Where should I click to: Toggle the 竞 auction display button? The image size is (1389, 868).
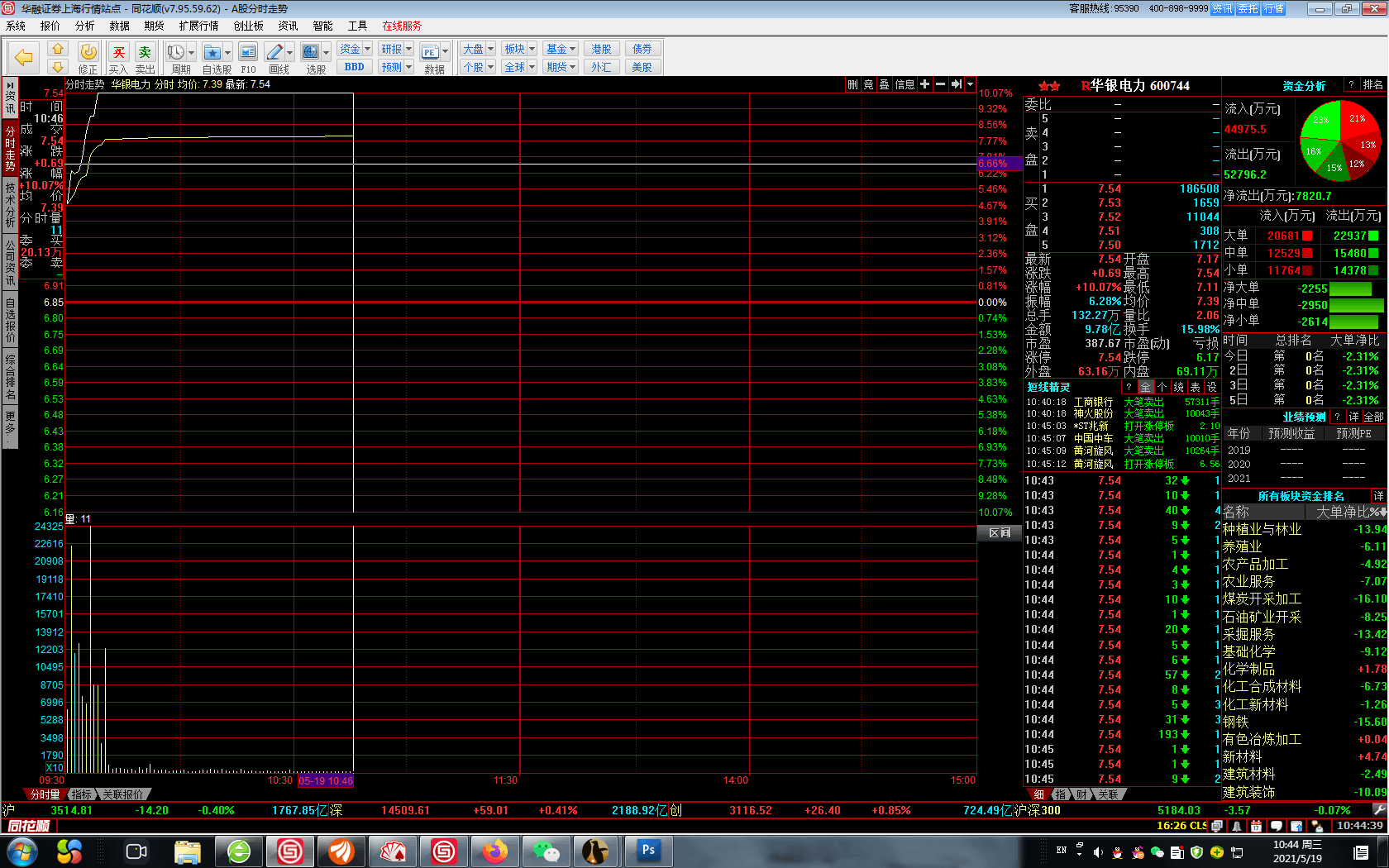coord(868,84)
